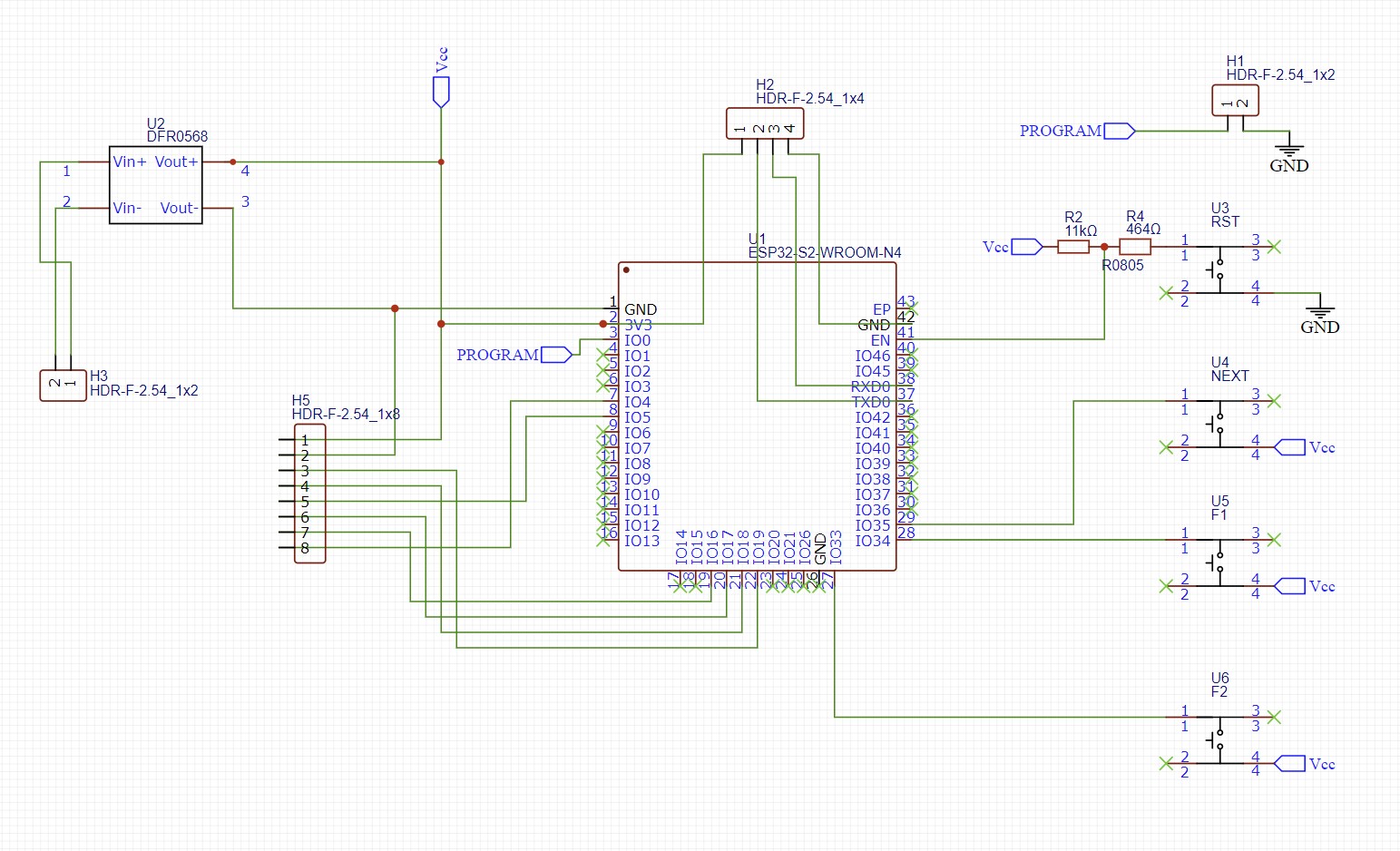The image size is (1400, 851).
Task: Click the HDR-F-2.54_1x8 label of H5
Action: [346, 415]
